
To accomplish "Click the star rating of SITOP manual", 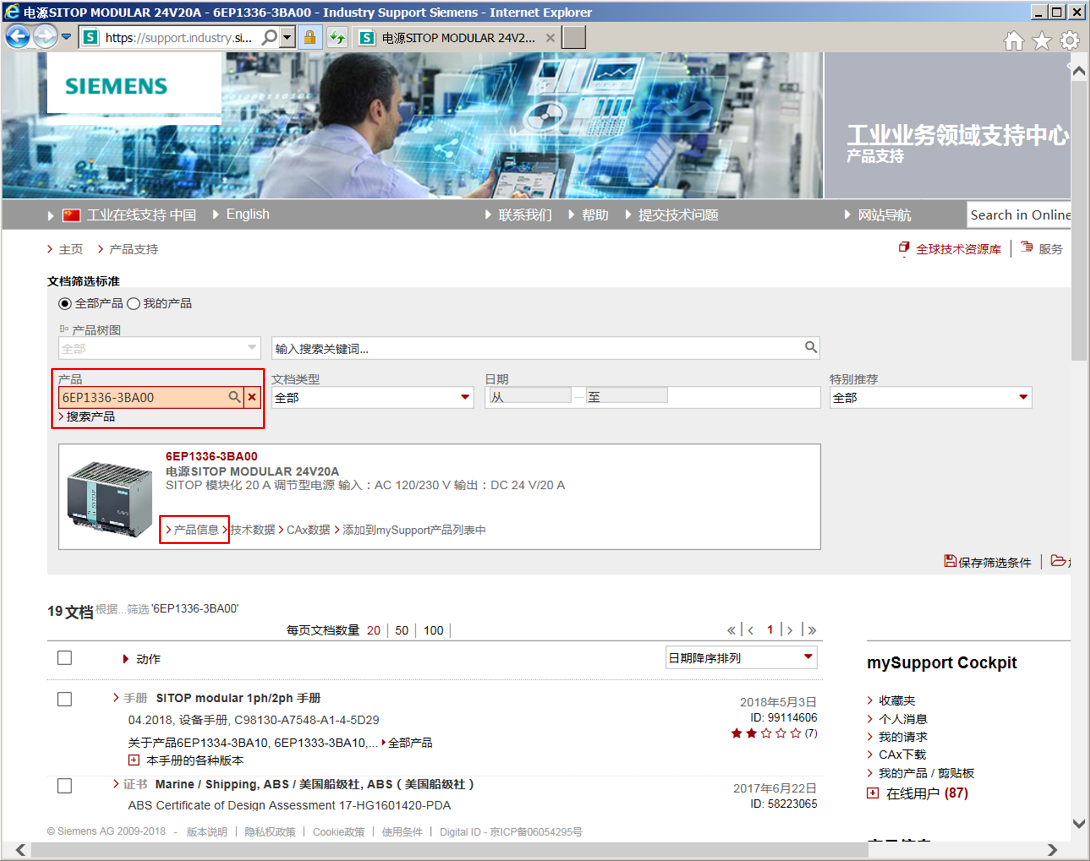I will click(765, 733).
